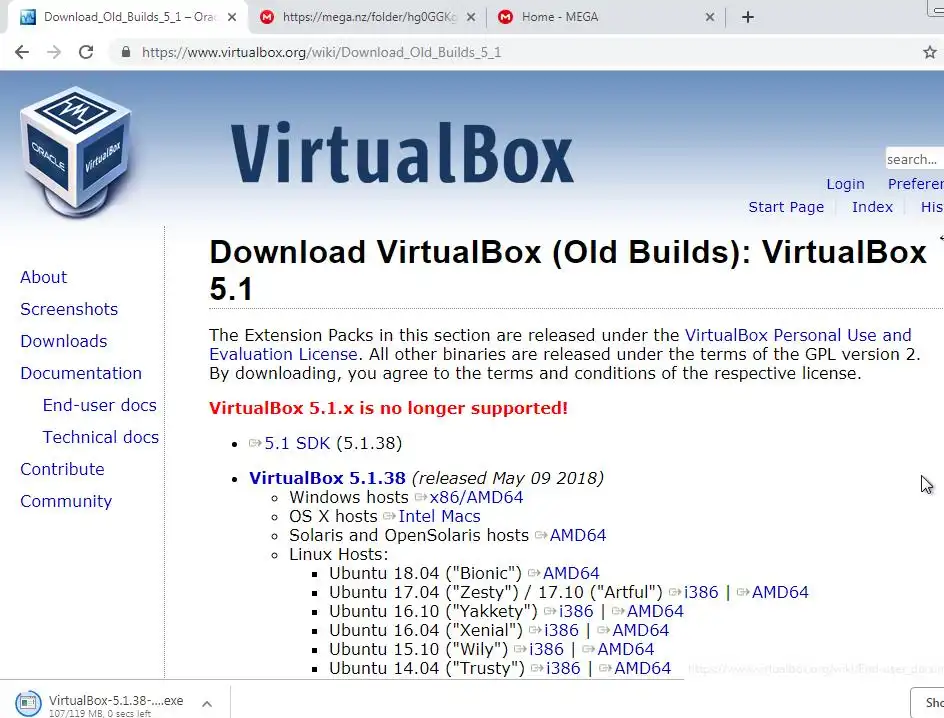
Task: Open the Community sidebar link
Action: click(x=66, y=501)
